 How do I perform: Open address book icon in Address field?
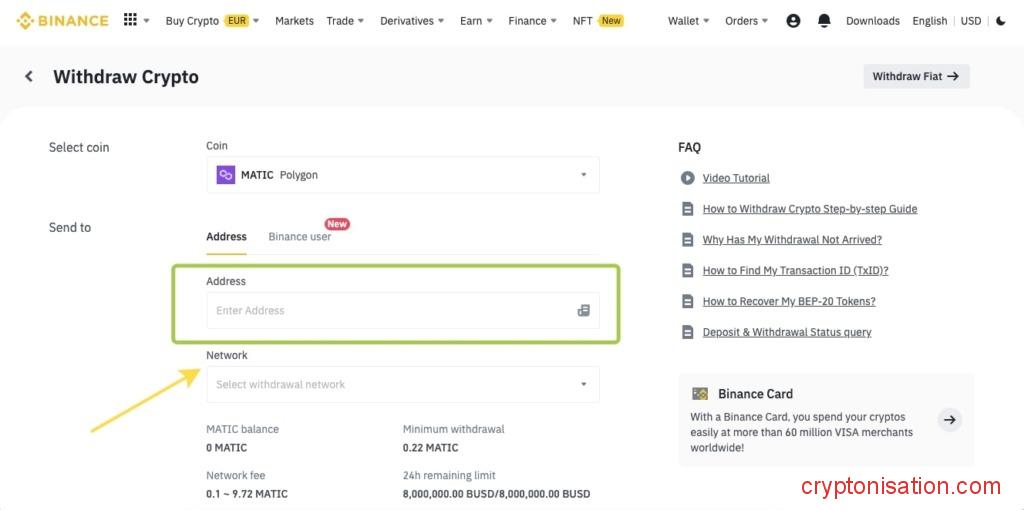tap(583, 310)
